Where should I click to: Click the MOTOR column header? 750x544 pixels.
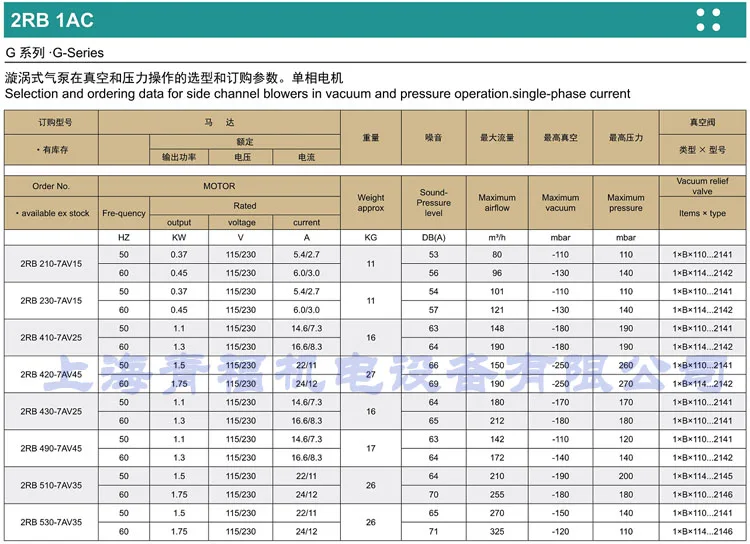[219, 186]
